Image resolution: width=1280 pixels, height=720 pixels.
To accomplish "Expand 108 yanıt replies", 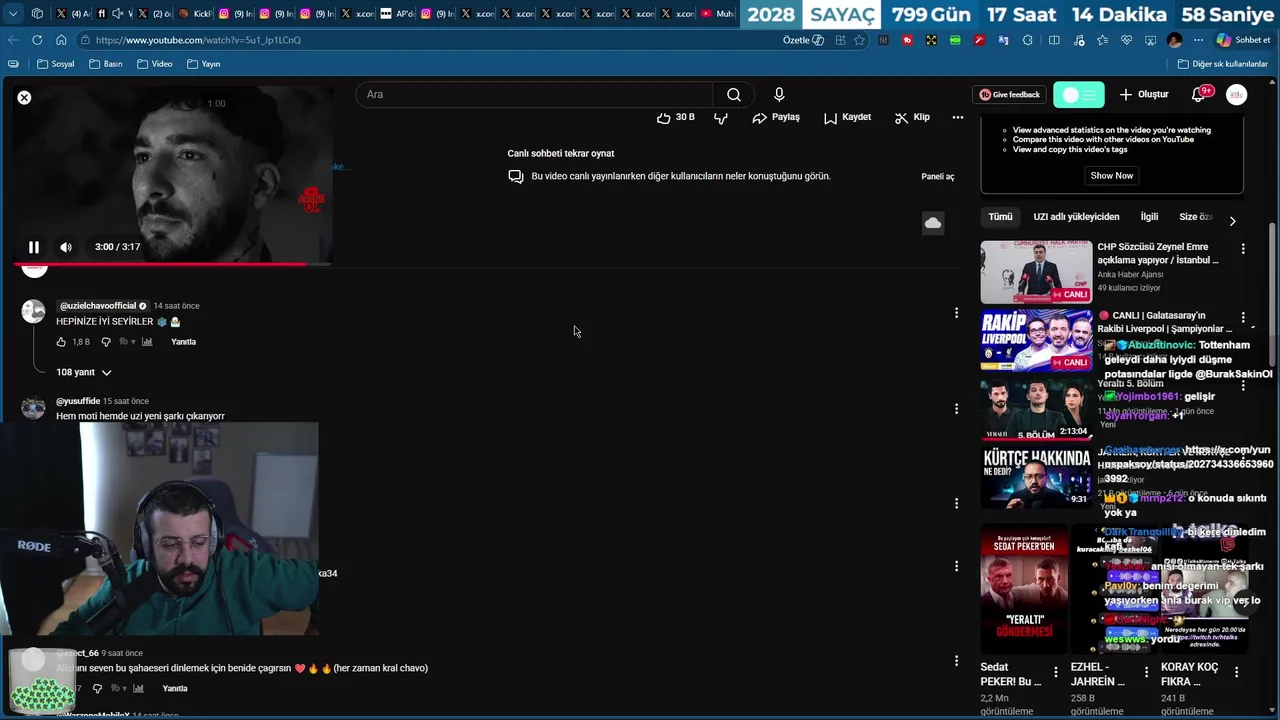I will (83, 372).
